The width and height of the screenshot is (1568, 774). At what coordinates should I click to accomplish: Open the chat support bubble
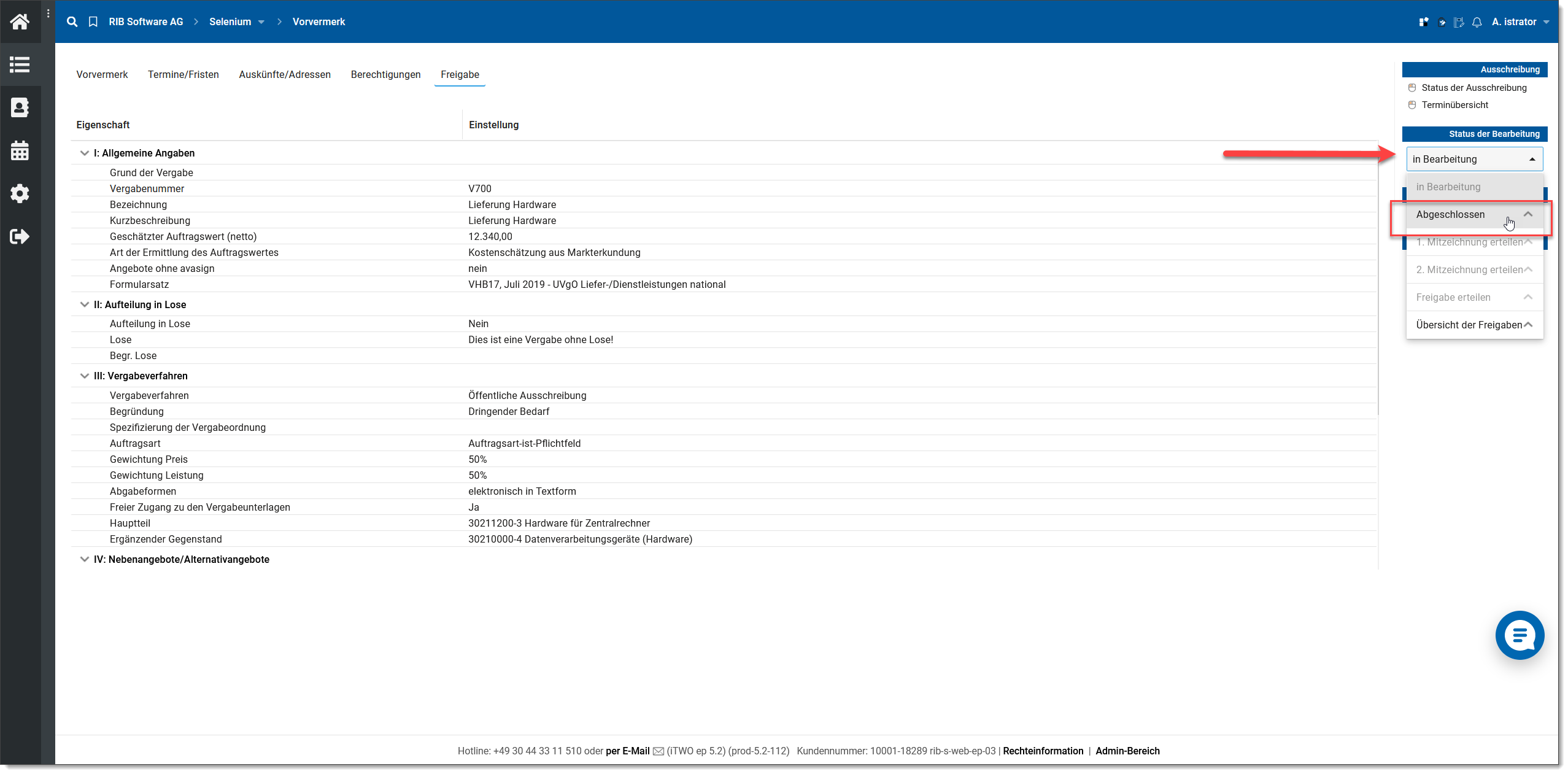click(1519, 635)
